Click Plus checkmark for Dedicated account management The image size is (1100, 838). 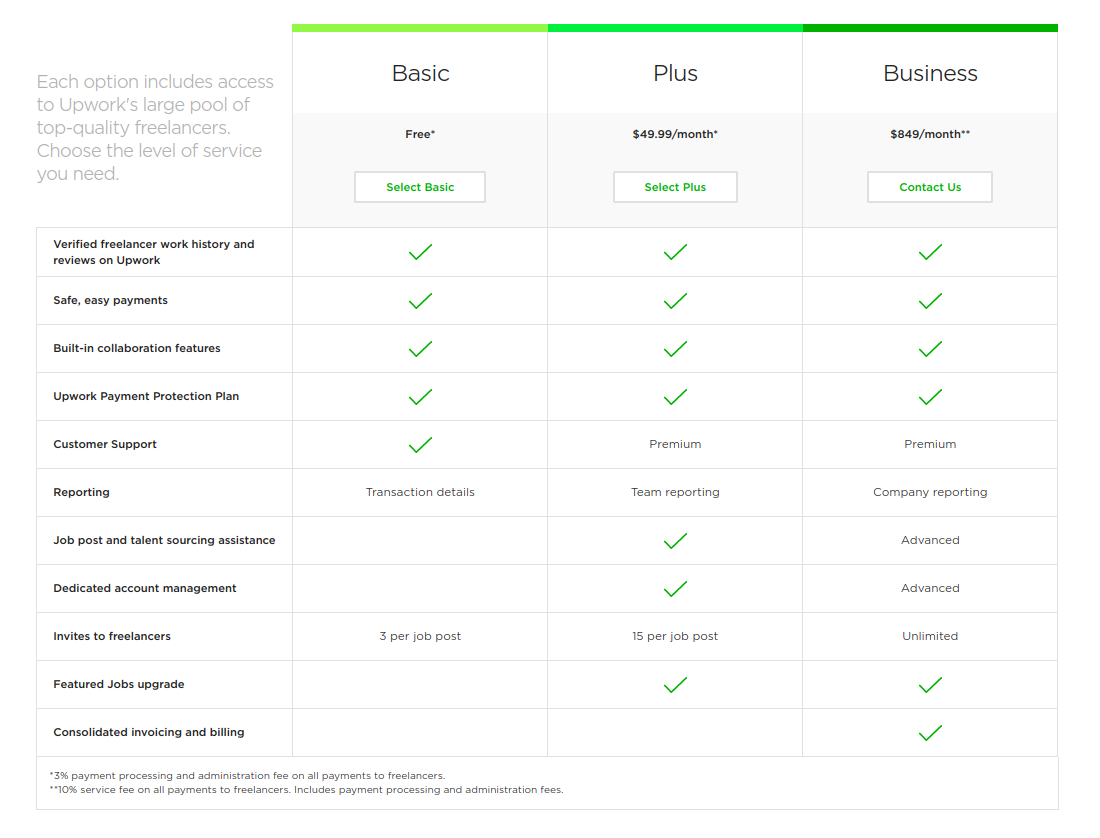click(x=675, y=588)
